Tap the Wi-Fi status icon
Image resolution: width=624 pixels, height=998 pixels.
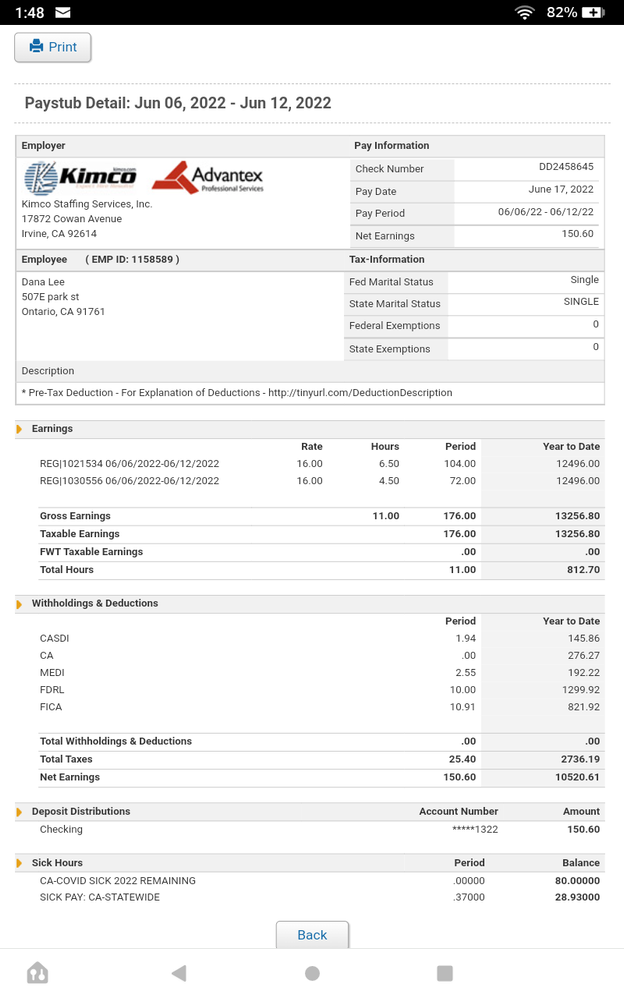click(x=525, y=12)
